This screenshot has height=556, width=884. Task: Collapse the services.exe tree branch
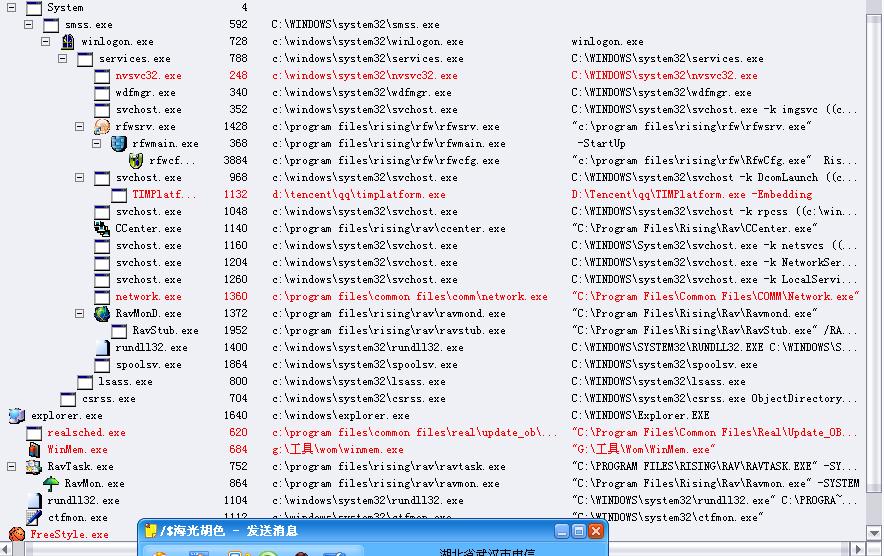(63, 59)
